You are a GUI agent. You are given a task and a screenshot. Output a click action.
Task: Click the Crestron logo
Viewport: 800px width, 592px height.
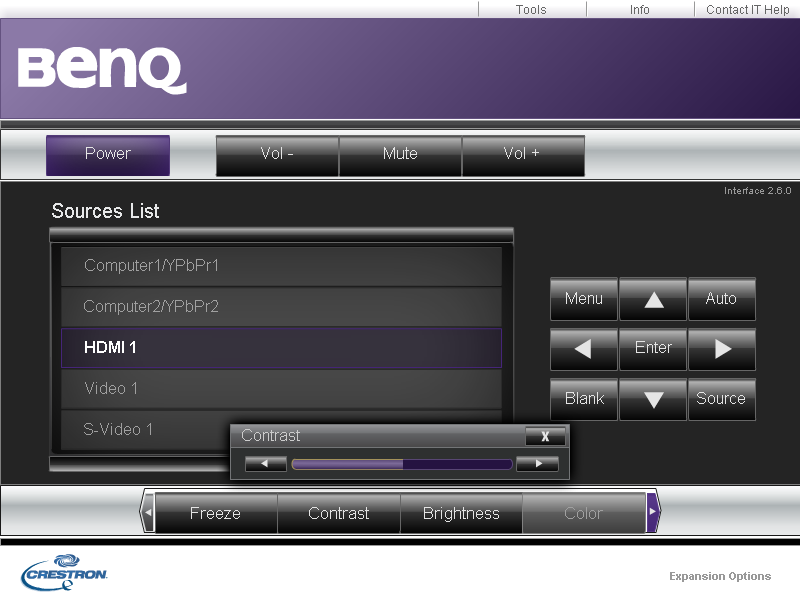point(64,572)
